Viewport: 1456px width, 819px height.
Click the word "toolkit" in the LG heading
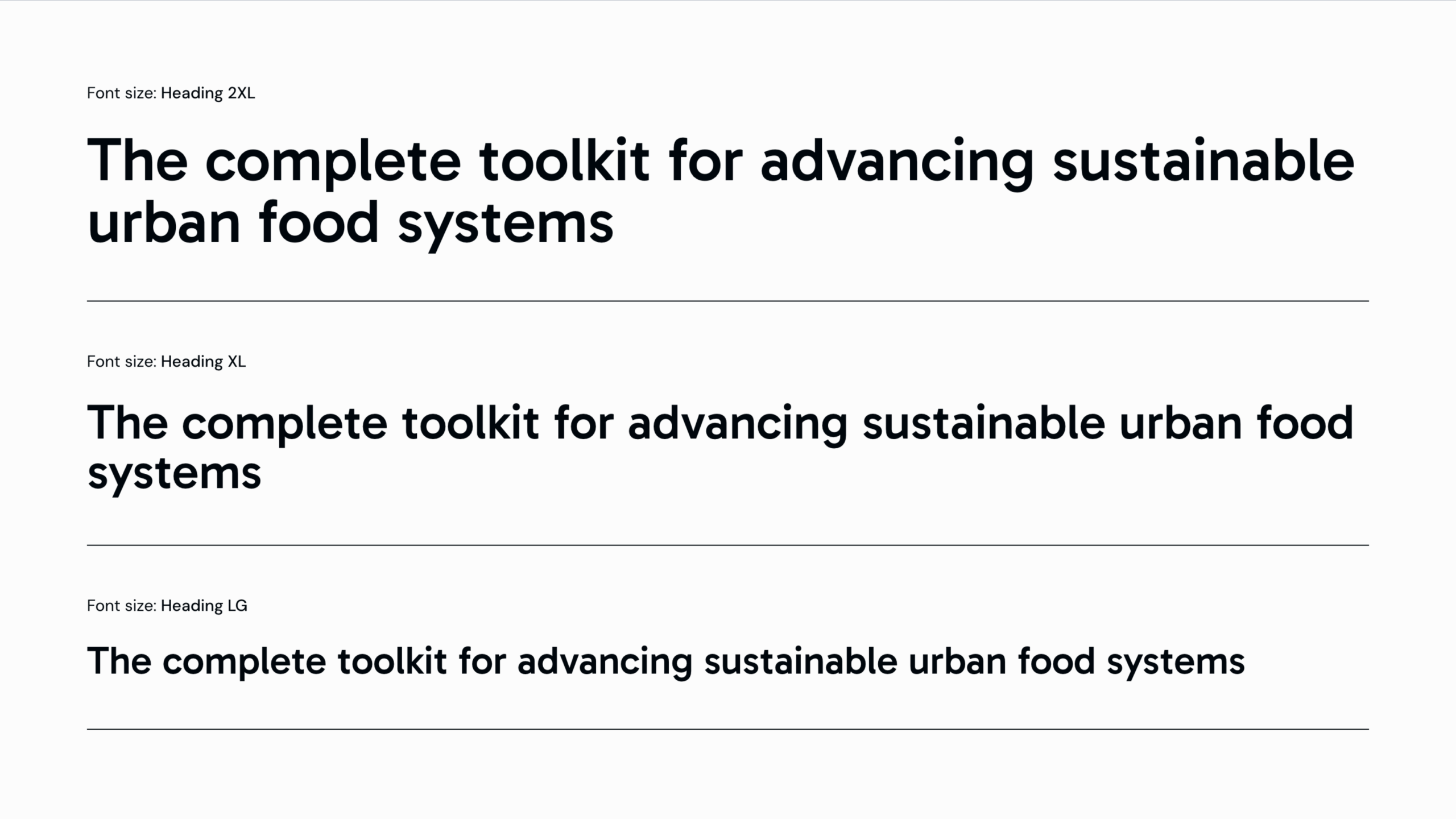pos(392,661)
